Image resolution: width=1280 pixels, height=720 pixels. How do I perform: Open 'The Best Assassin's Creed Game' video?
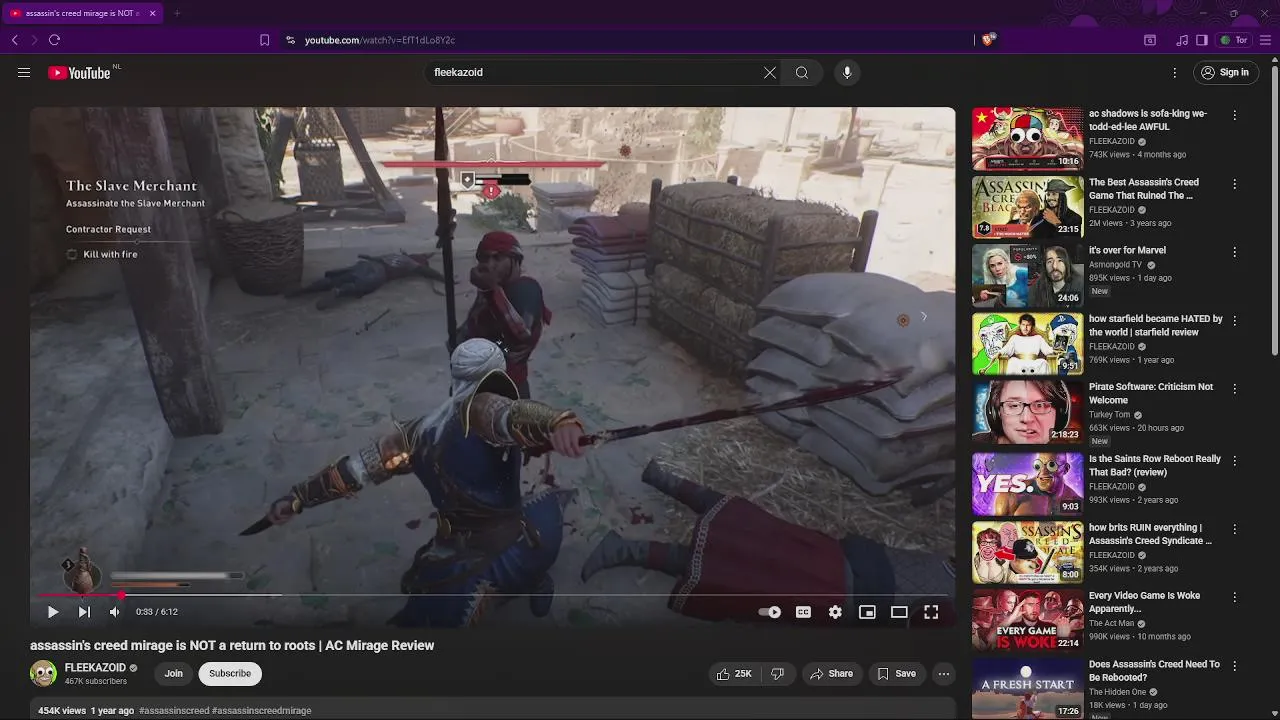tap(1027, 208)
